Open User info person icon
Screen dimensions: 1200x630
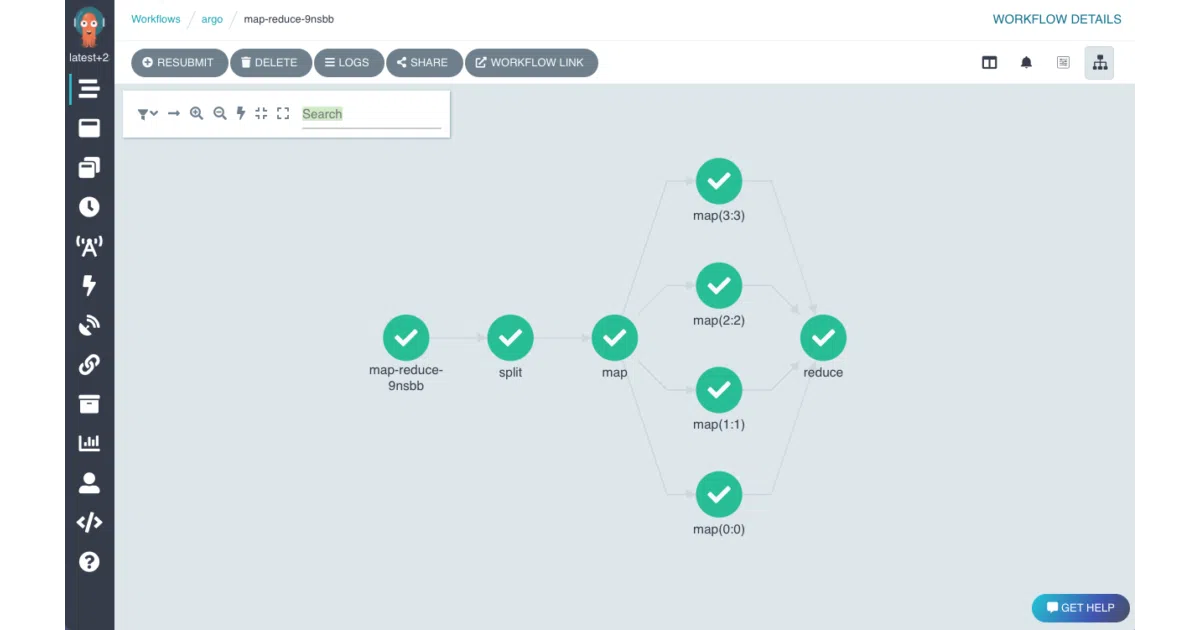[x=89, y=483]
